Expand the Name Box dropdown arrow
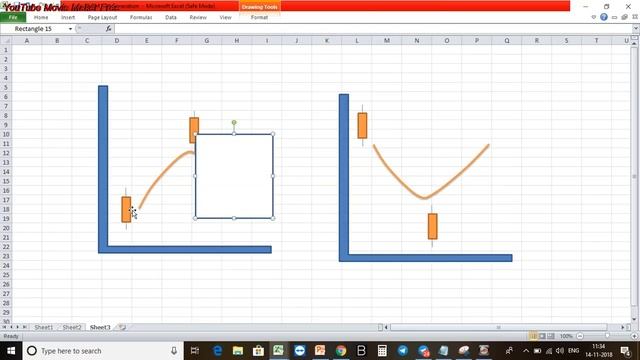The width and height of the screenshot is (640, 360). 70,29
